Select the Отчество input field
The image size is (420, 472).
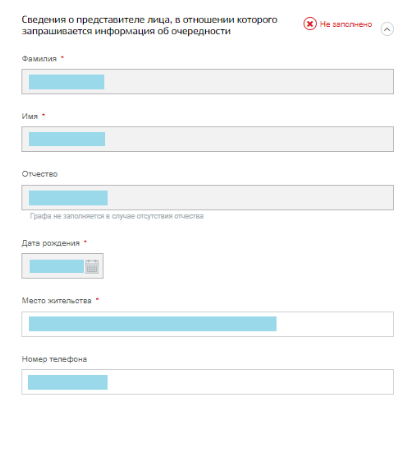tap(207, 198)
